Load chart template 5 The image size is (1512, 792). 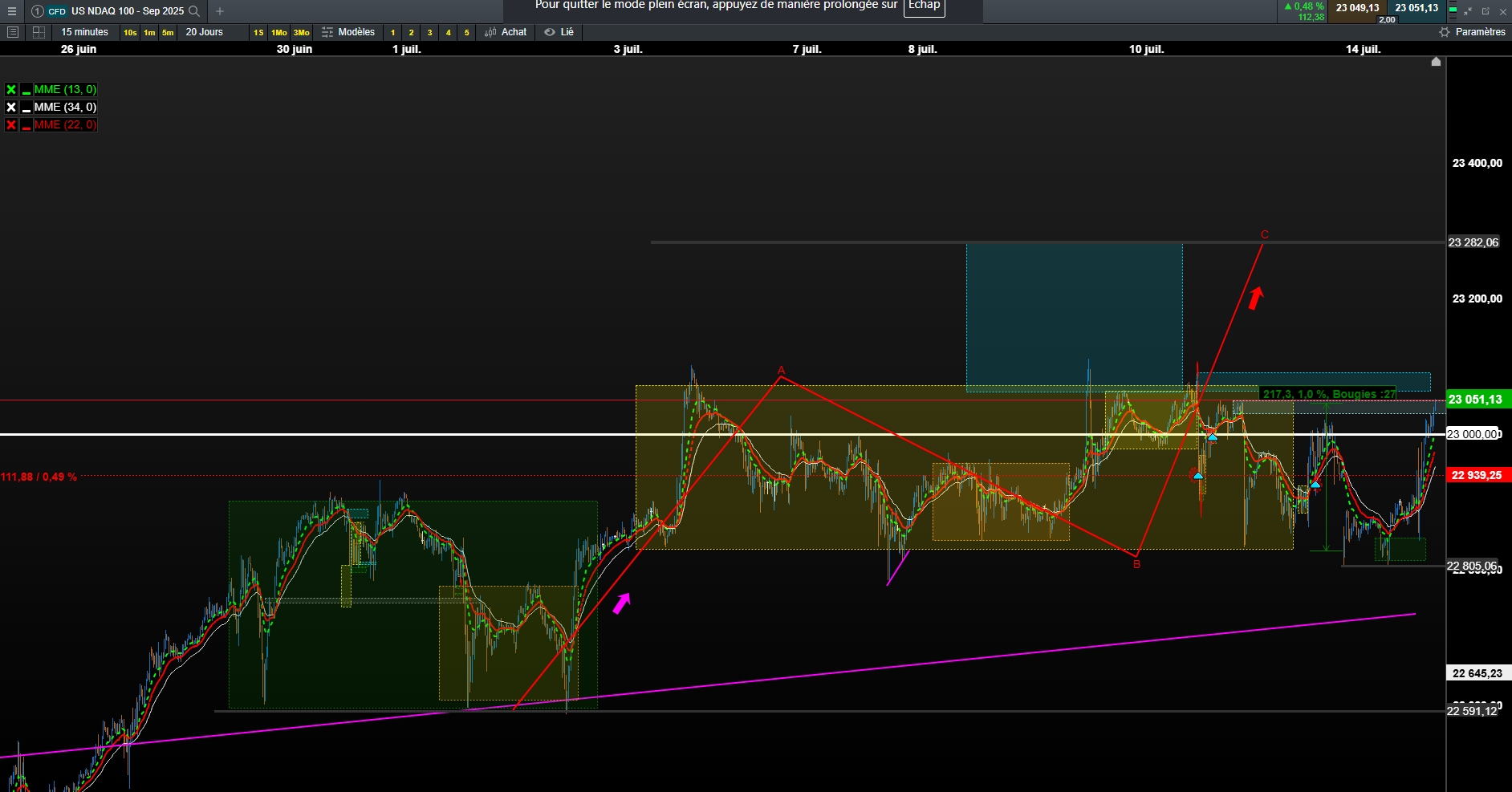pyautogui.click(x=467, y=33)
